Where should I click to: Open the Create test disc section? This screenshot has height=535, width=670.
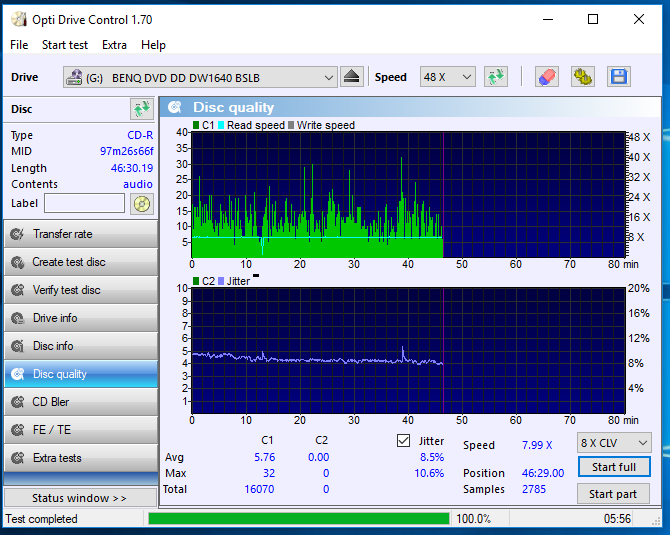(x=81, y=262)
